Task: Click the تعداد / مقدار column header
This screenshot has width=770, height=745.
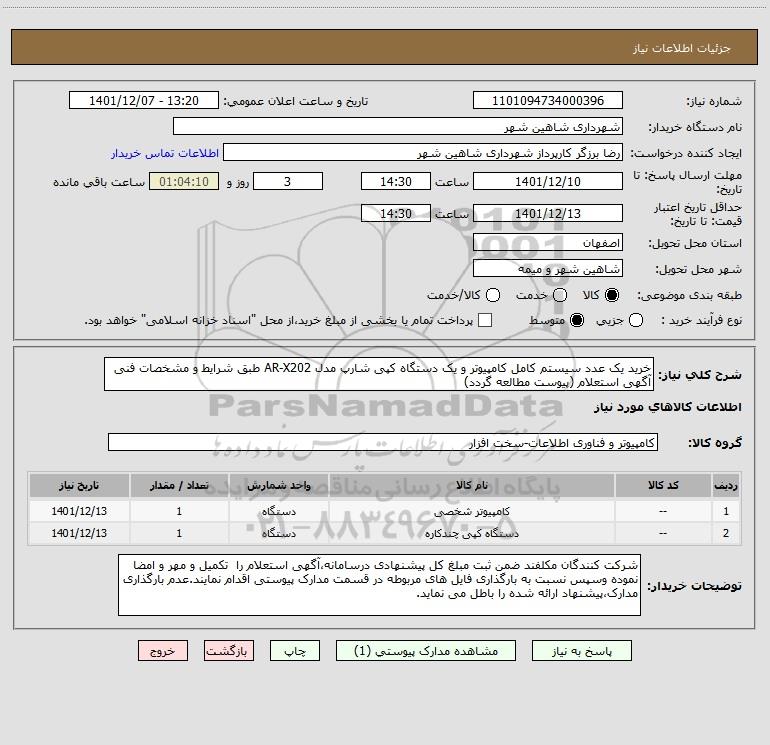Action: tap(179, 486)
